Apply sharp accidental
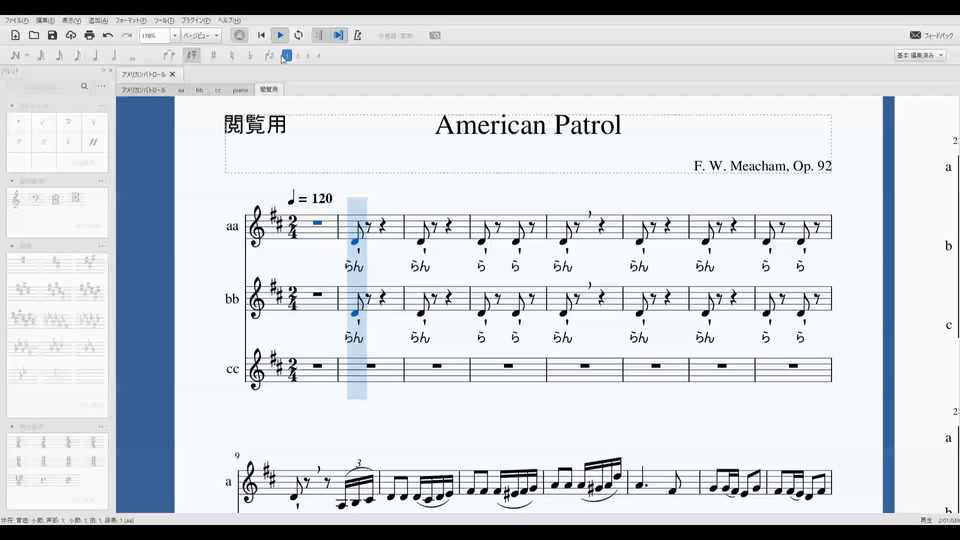This screenshot has width=960, height=540. 213,56
